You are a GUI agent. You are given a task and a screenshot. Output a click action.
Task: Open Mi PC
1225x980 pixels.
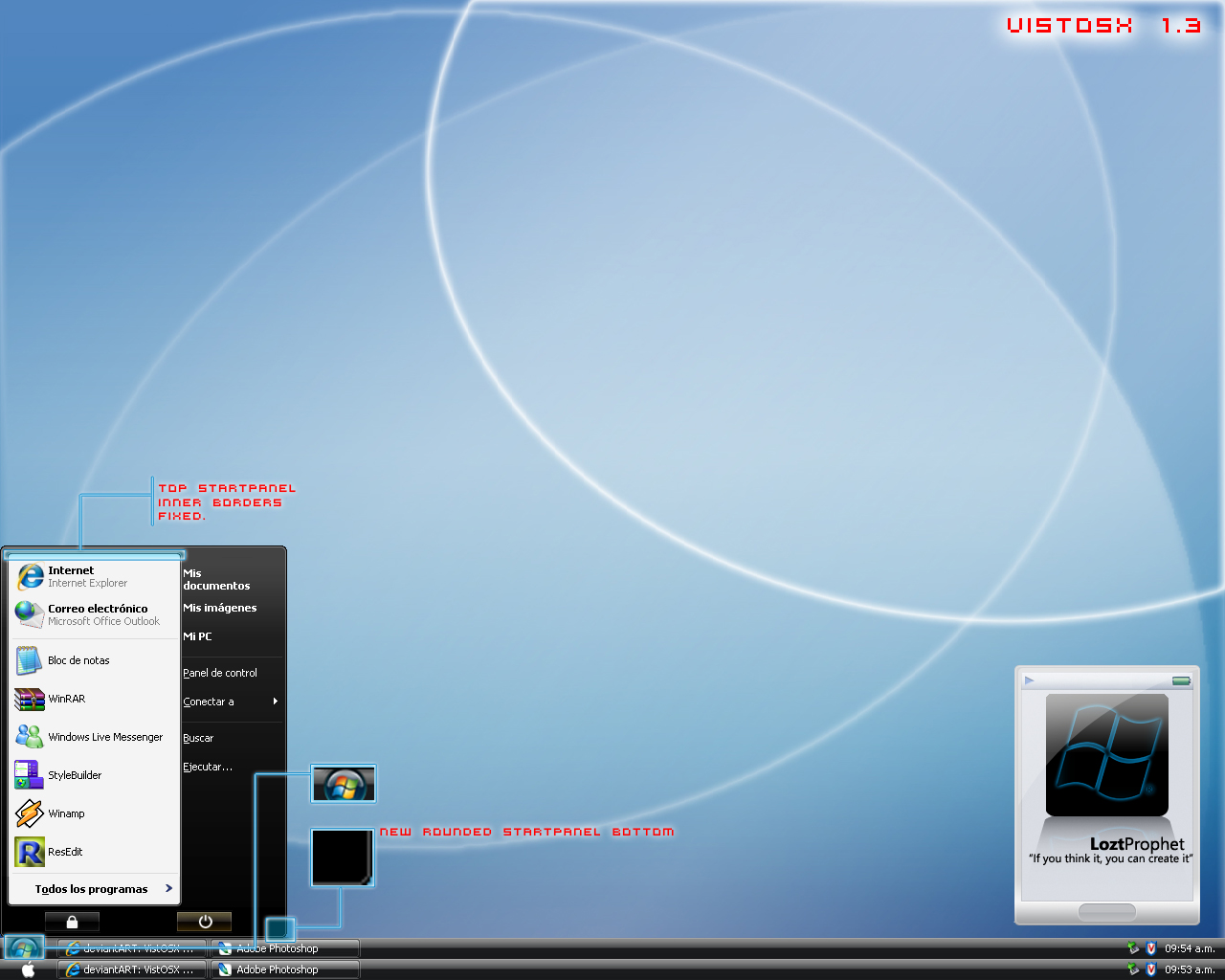tap(233, 636)
